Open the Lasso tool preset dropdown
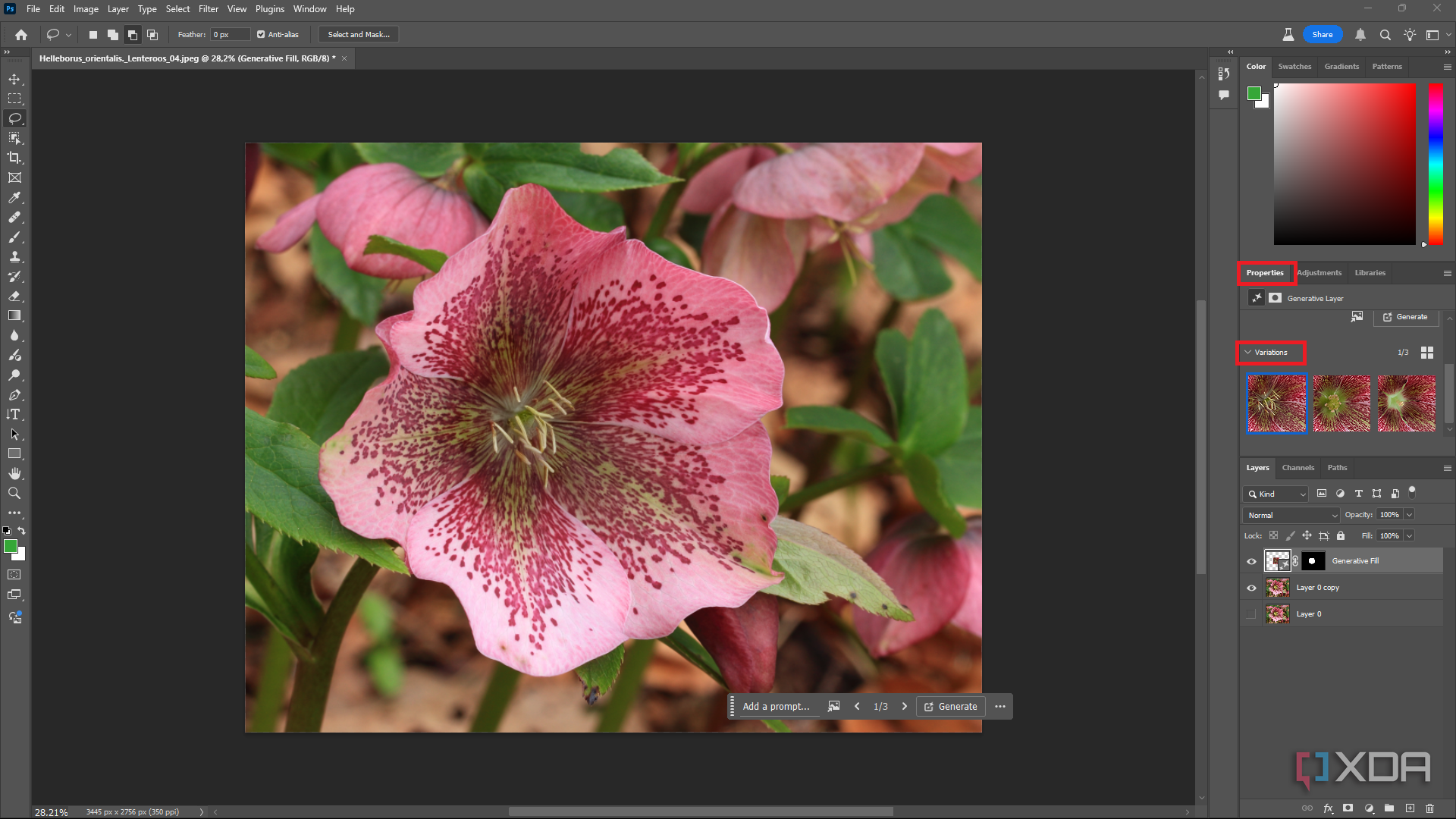Image resolution: width=1456 pixels, height=819 pixels. (68, 34)
